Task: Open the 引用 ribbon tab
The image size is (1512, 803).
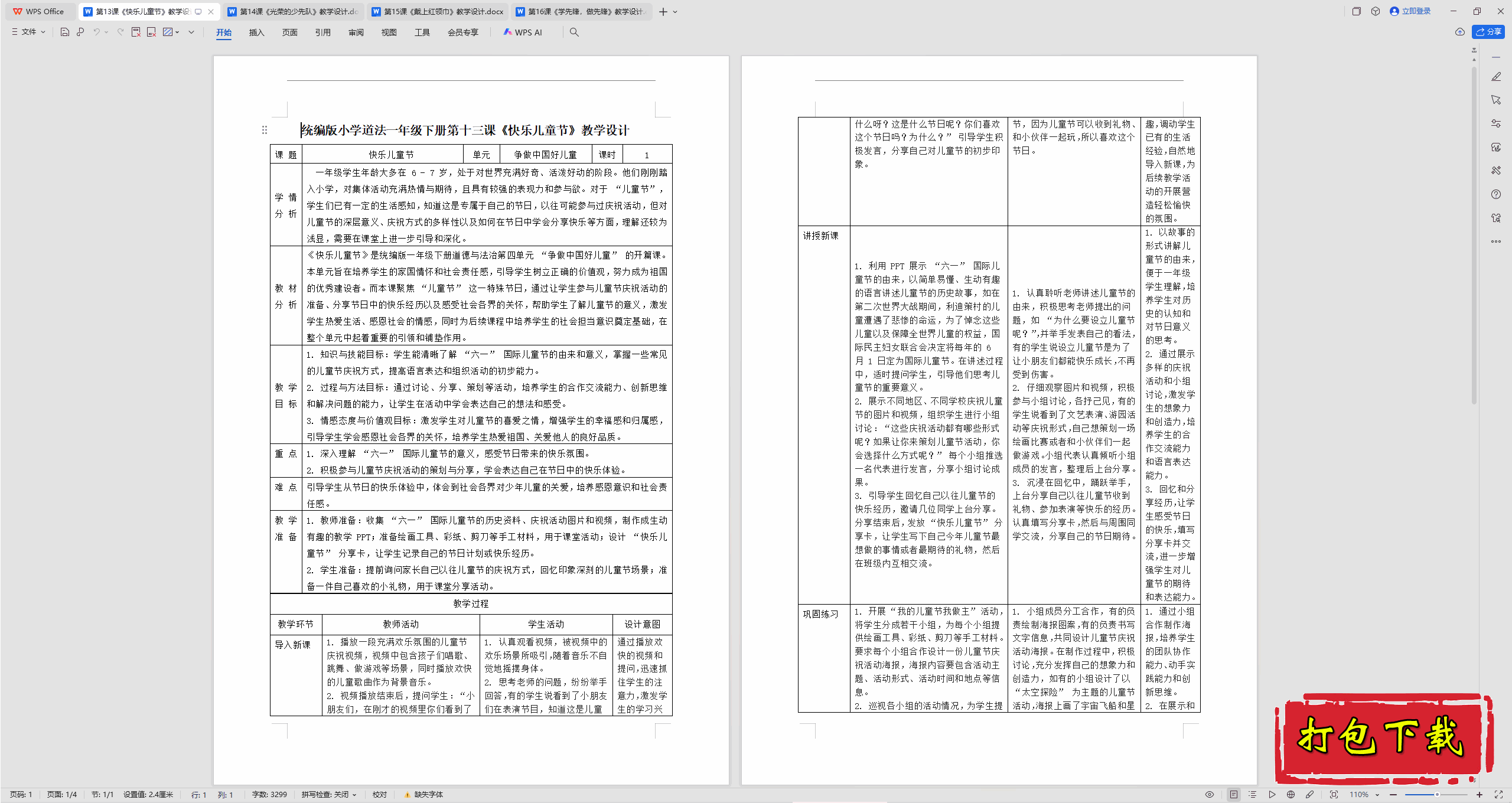Action: 323,32
